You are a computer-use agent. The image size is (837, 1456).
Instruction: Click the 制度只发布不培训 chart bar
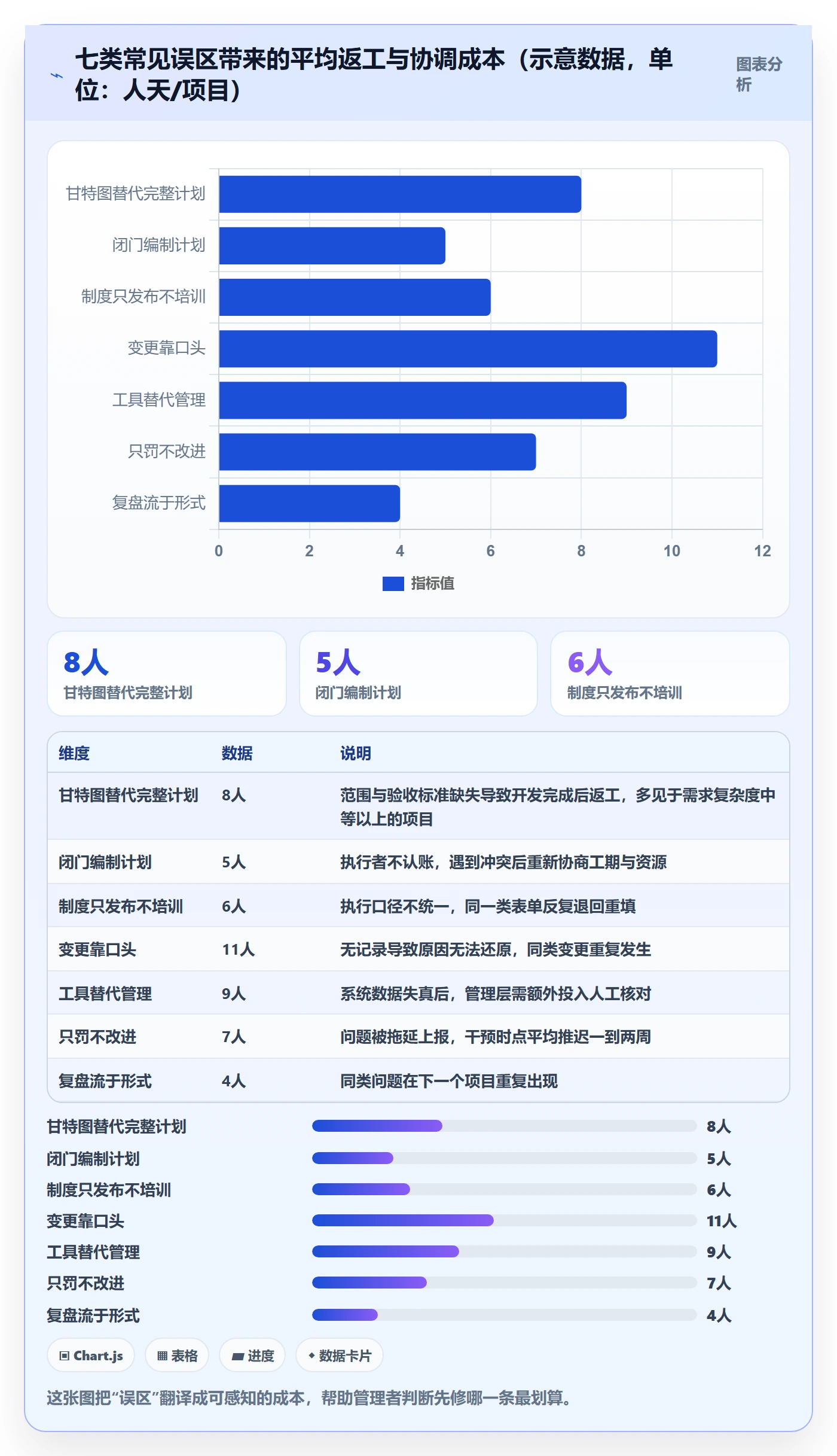[x=355, y=297]
